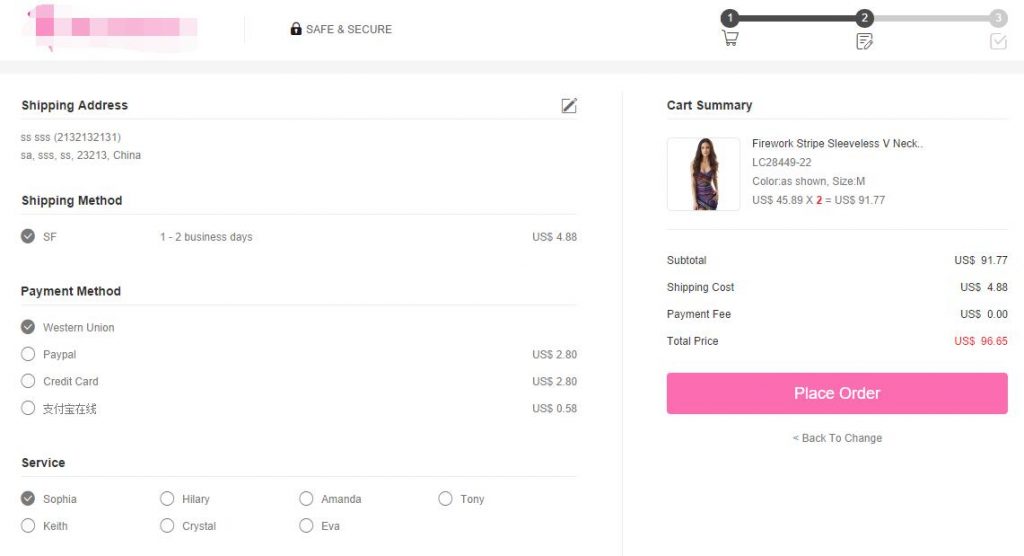
Task: Select Keith as service representative
Action: pos(28,526)
